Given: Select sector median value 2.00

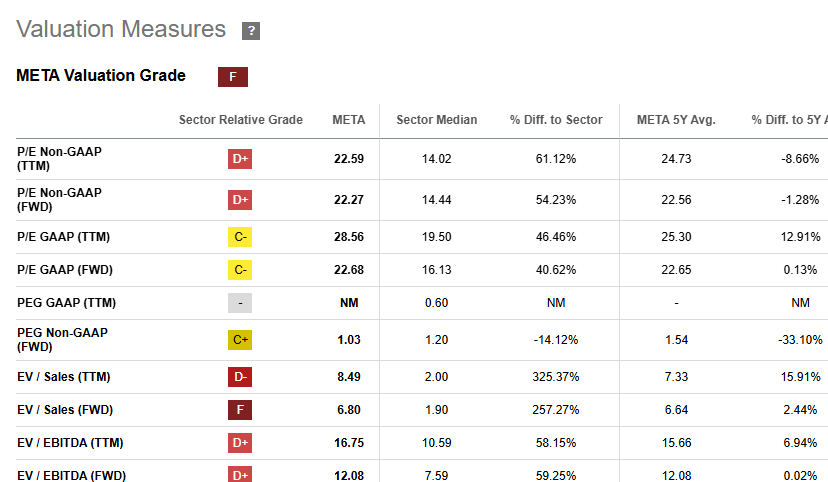Looking at the screenshot, I should tap(437, 377).
